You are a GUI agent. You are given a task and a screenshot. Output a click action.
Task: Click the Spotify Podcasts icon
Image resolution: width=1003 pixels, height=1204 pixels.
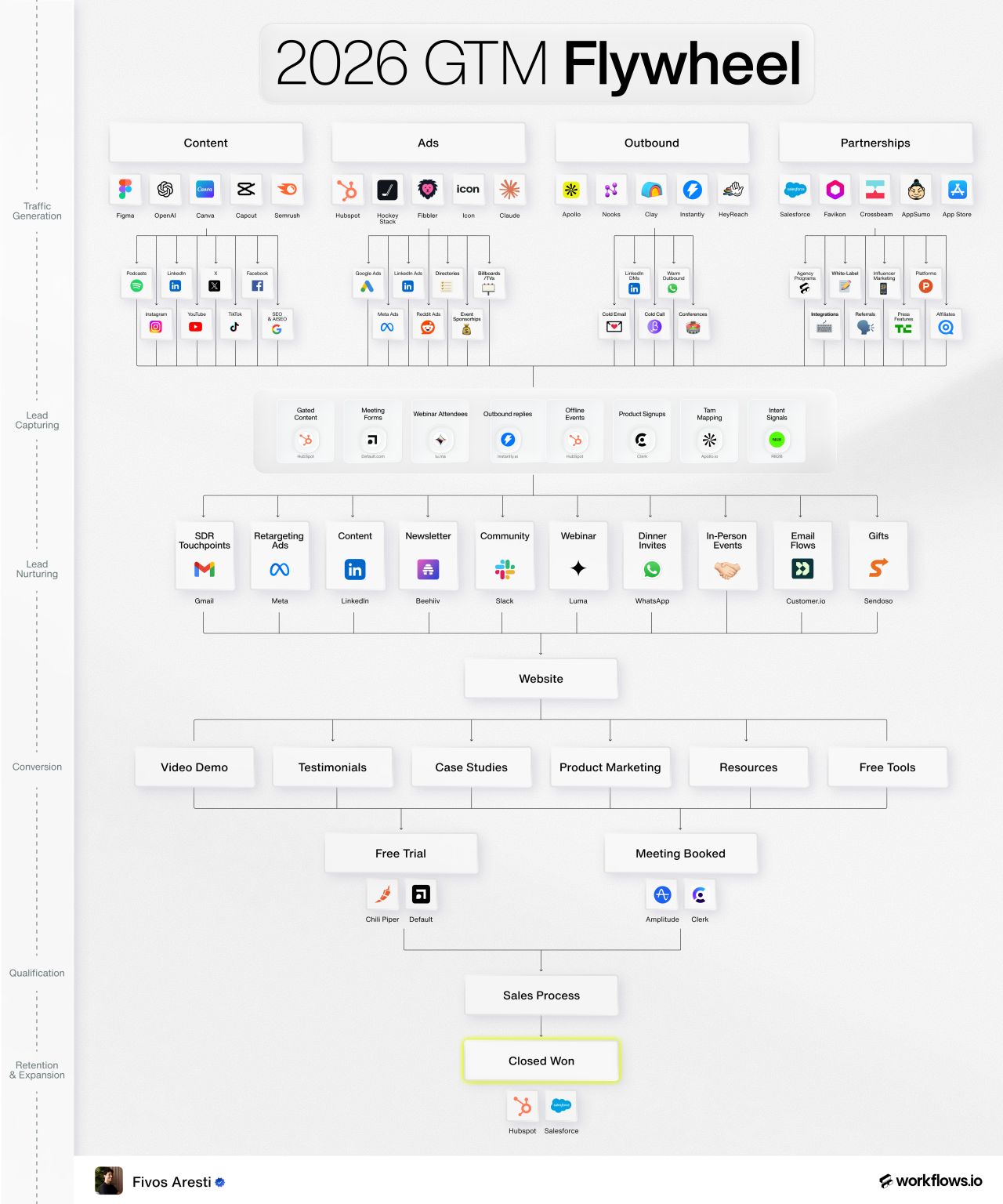tap(136, 286)
